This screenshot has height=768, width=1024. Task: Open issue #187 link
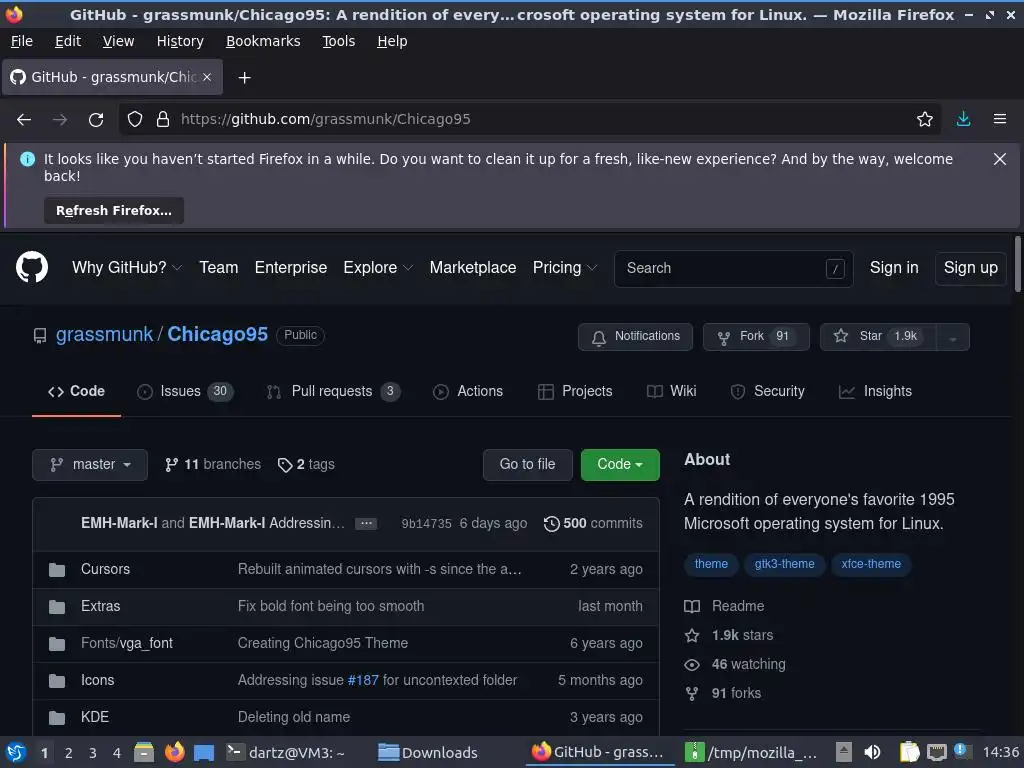[363, 680]
